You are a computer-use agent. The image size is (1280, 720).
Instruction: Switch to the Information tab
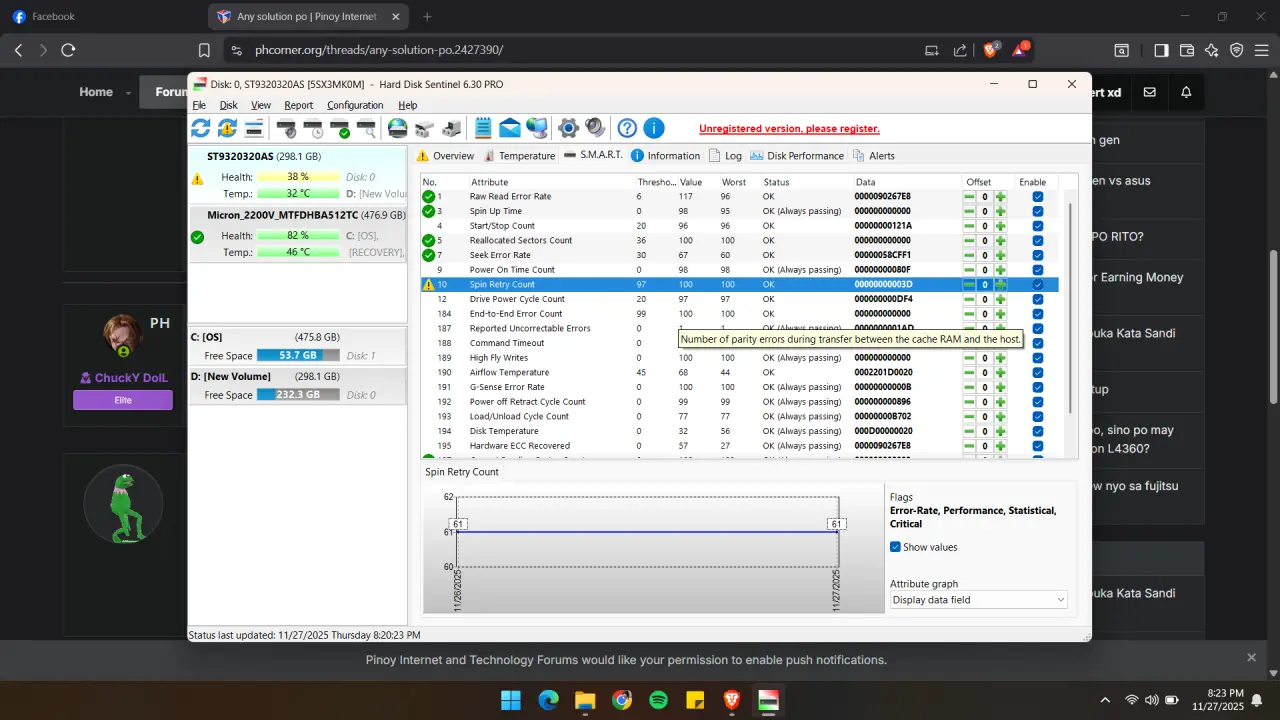(665, 156)
